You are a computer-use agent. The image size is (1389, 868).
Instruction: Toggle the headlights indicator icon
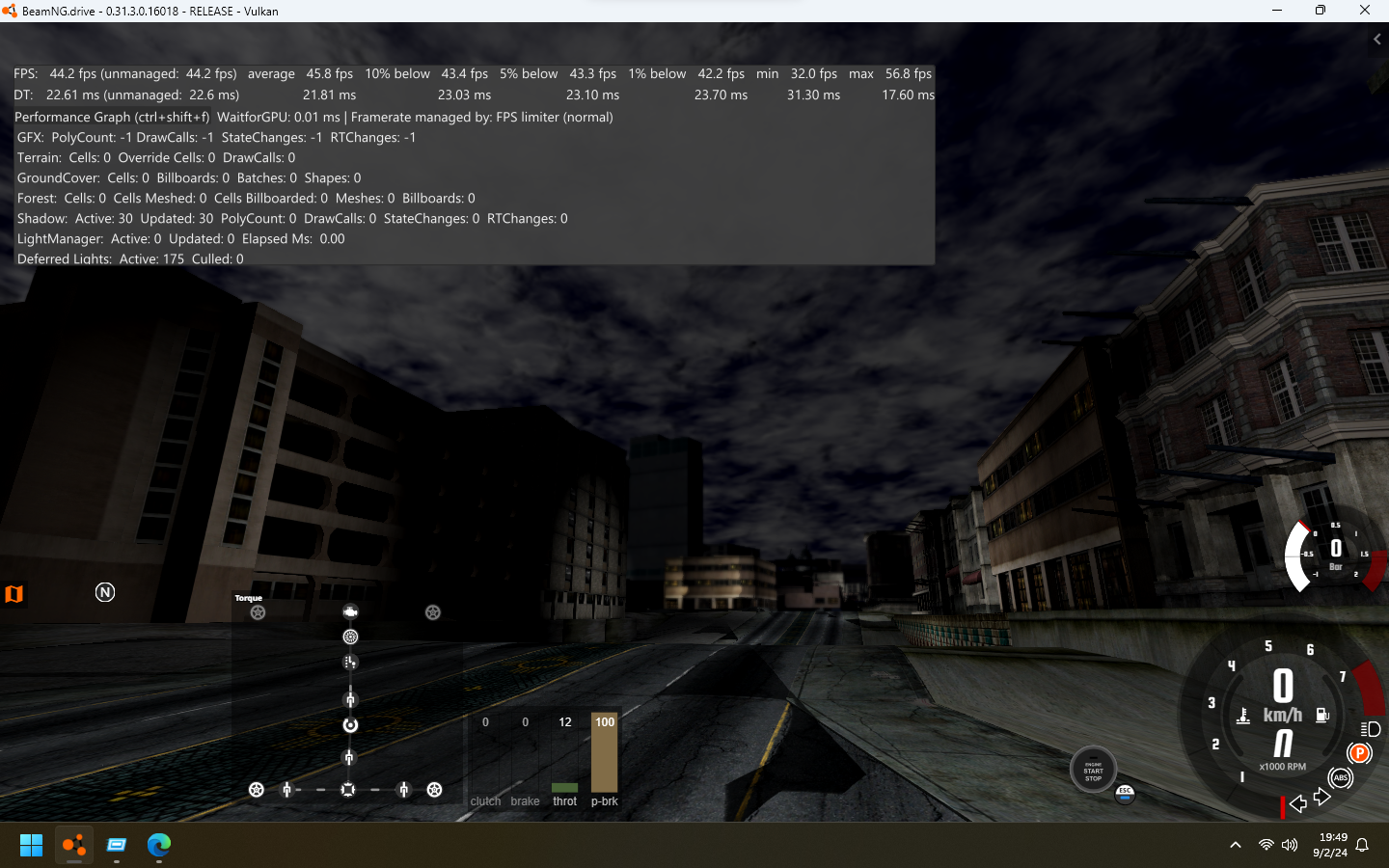coord(1371,729)
